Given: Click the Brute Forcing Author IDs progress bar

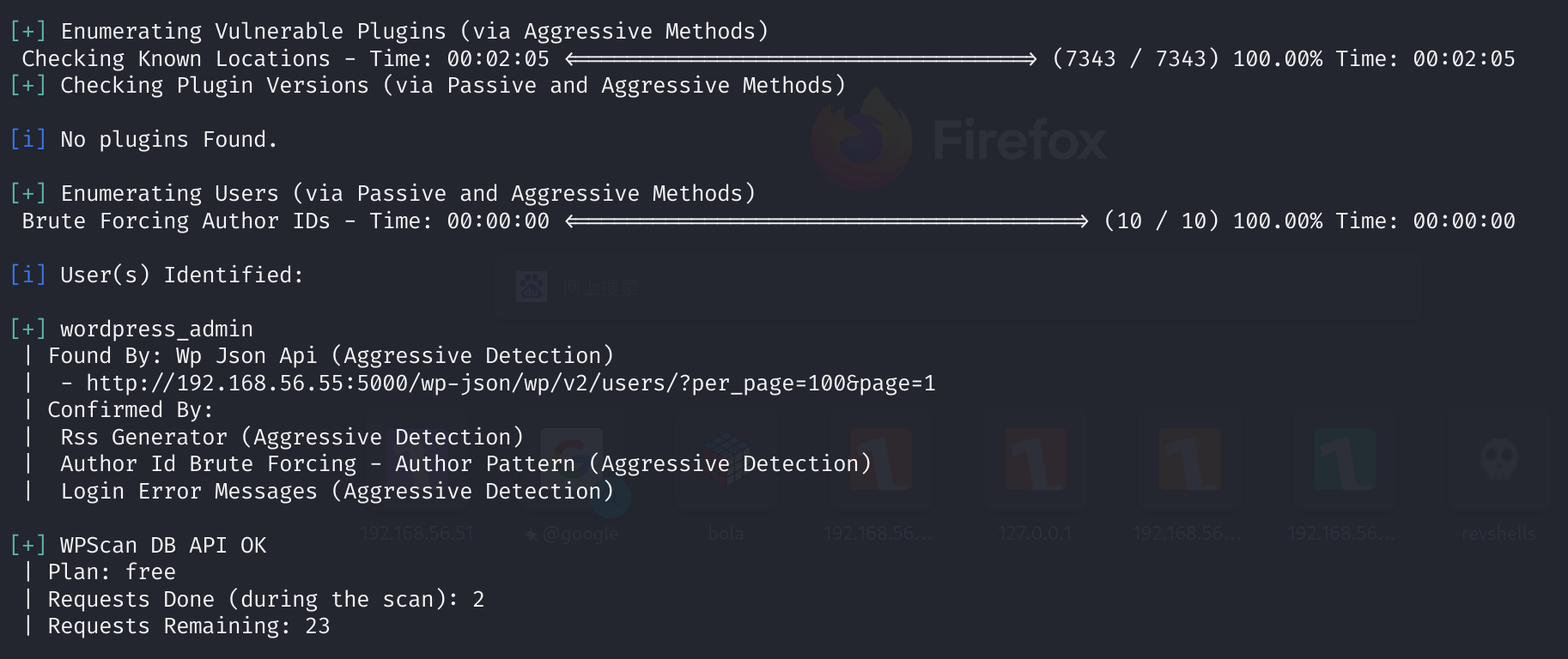Looking at the screenshot, I should [826, 221].
